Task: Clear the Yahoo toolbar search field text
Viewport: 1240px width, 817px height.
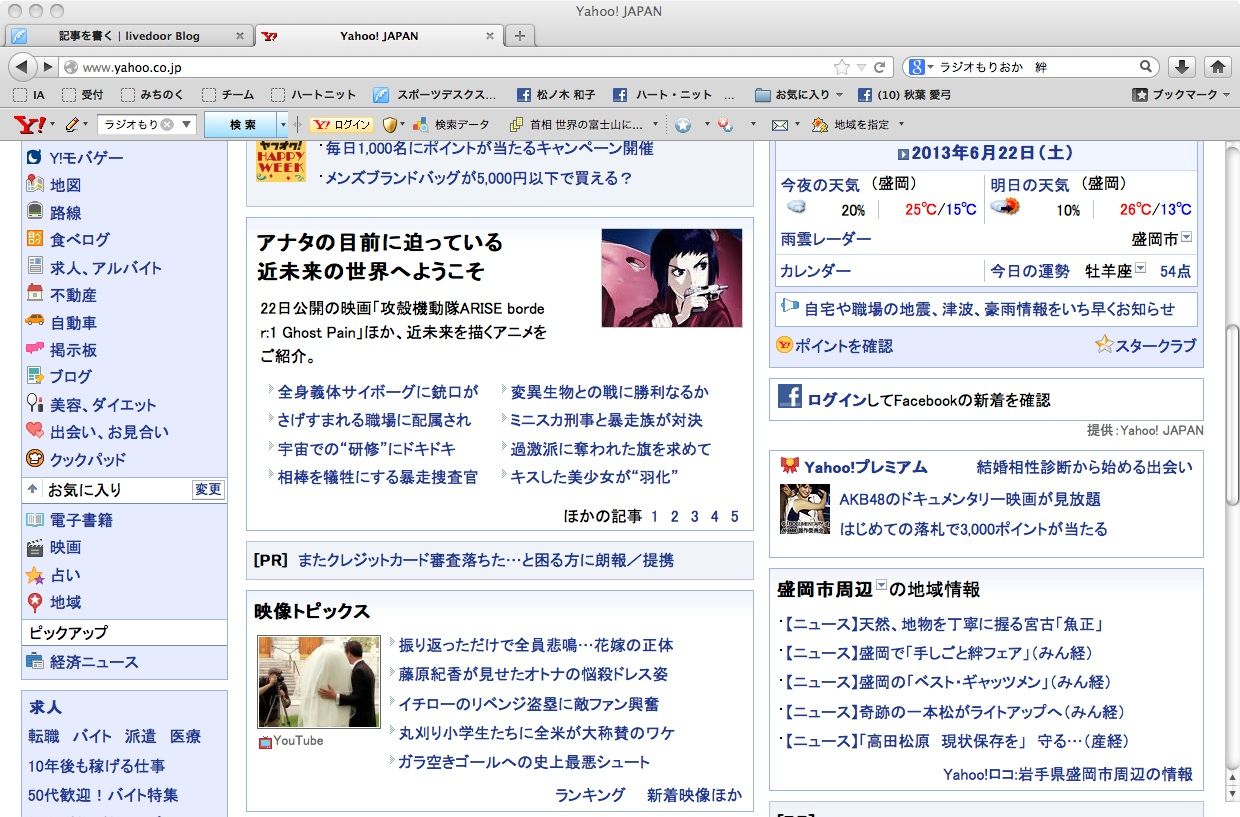Action: pyautogui.click(x=167, y=125)
